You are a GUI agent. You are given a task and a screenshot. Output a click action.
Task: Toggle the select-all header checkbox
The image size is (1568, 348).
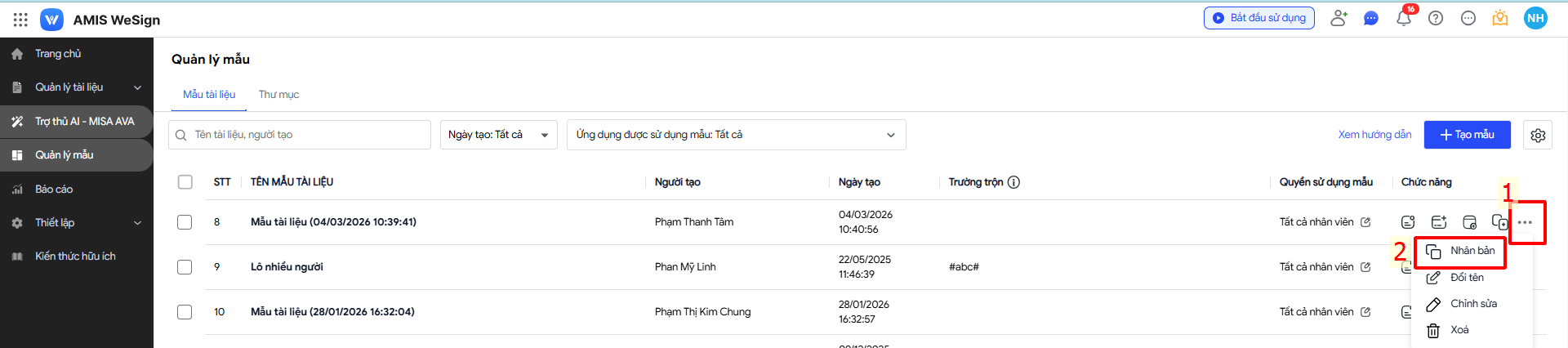pyautogui.click(x=185, y=182)
